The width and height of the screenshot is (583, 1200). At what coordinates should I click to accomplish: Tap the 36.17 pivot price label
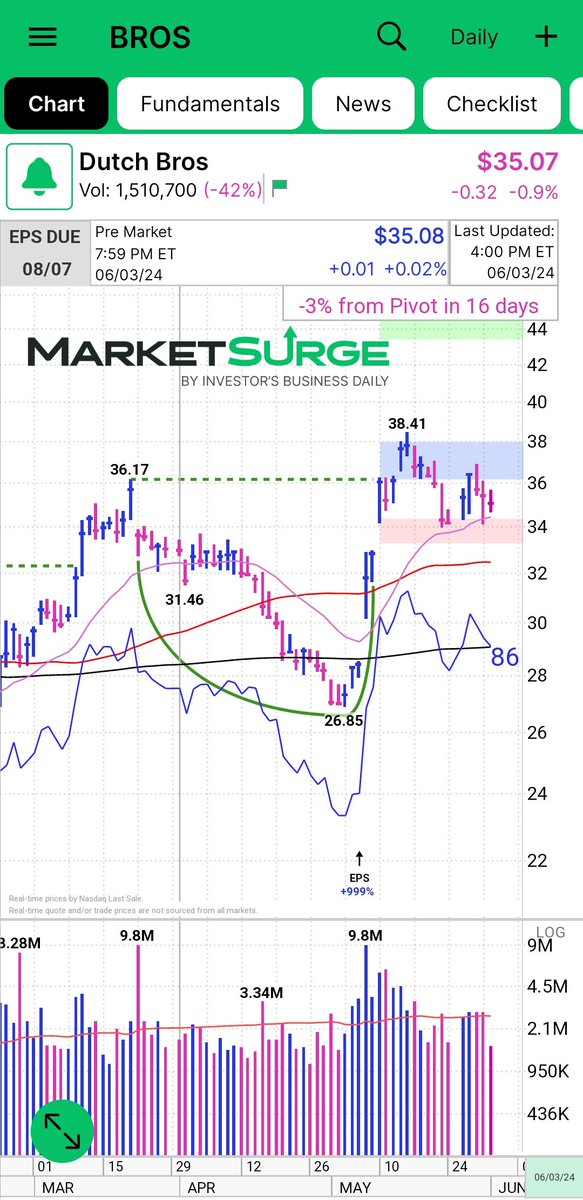[x=130, y=468]
